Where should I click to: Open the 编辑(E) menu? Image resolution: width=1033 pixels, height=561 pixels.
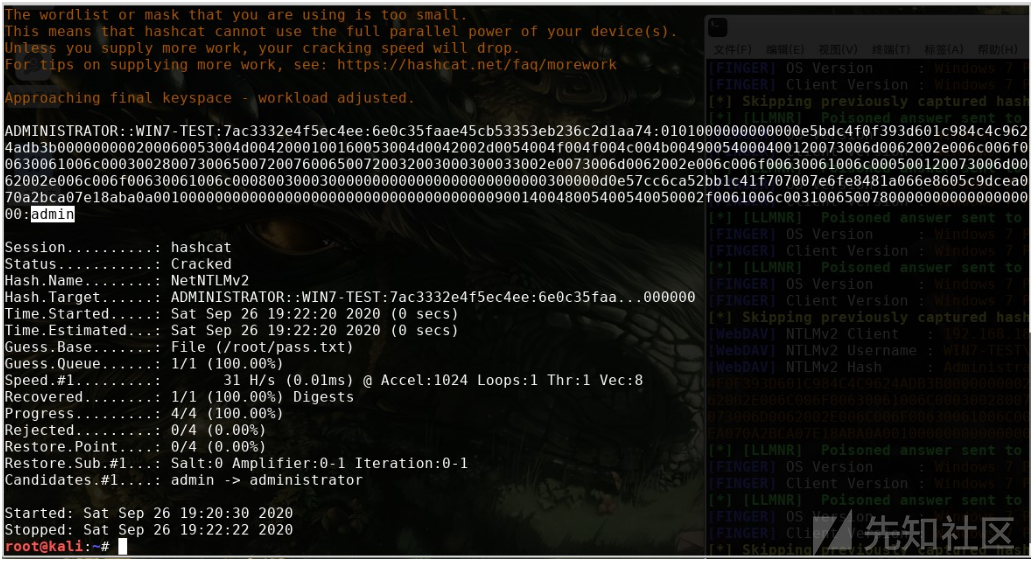coord(784,50)
